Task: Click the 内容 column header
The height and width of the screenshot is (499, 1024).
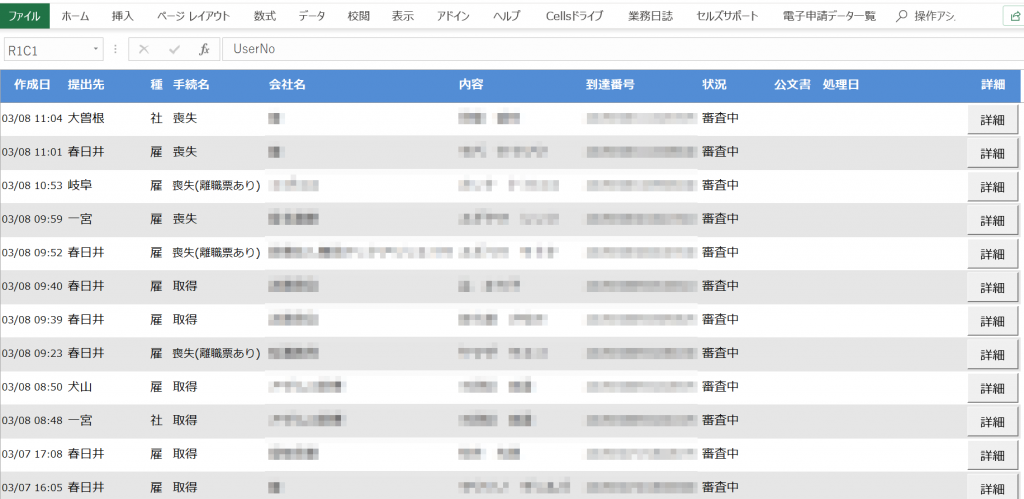Action: (x=471, y=85)
